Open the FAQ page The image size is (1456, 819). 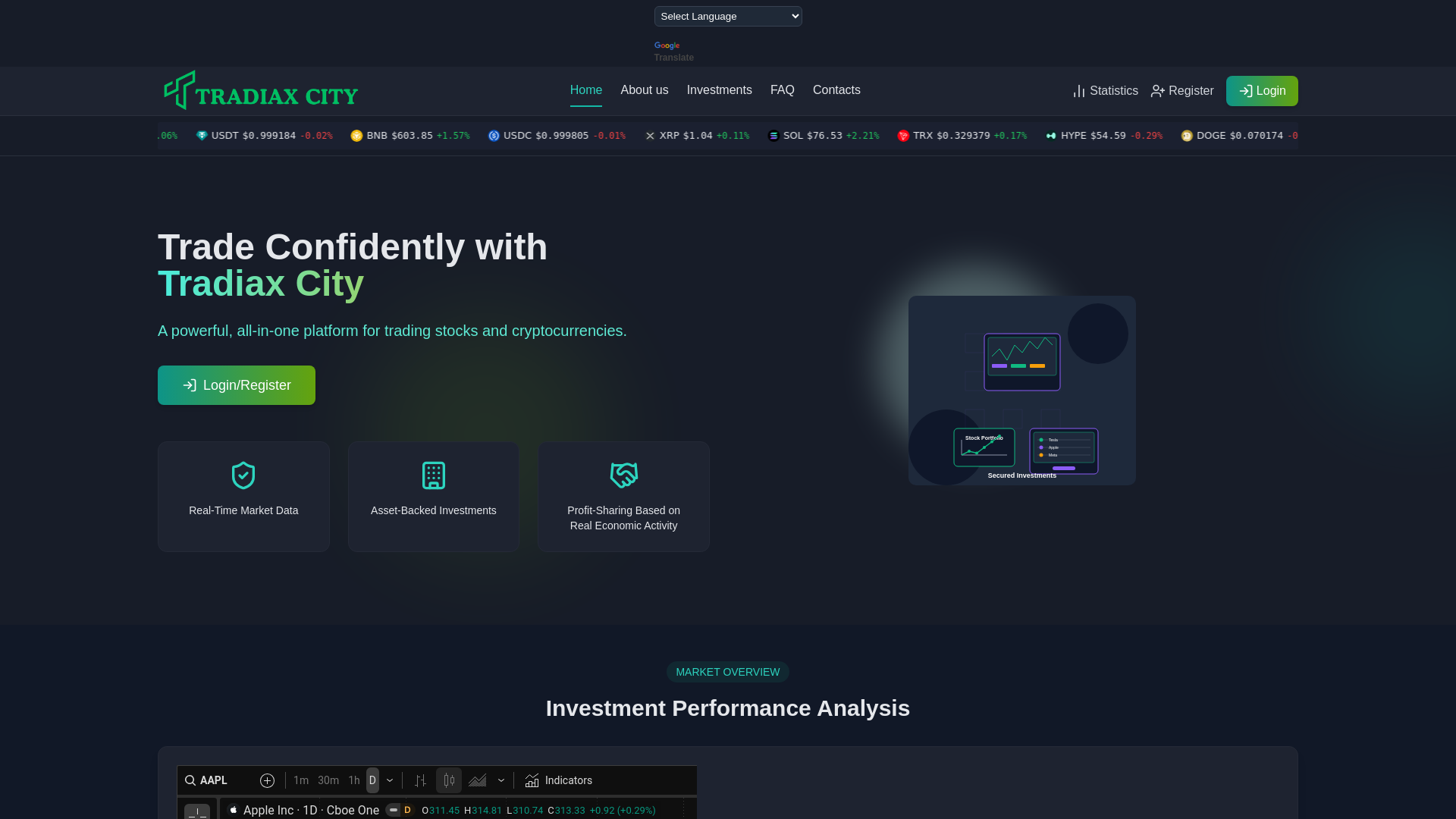point(783,90)
